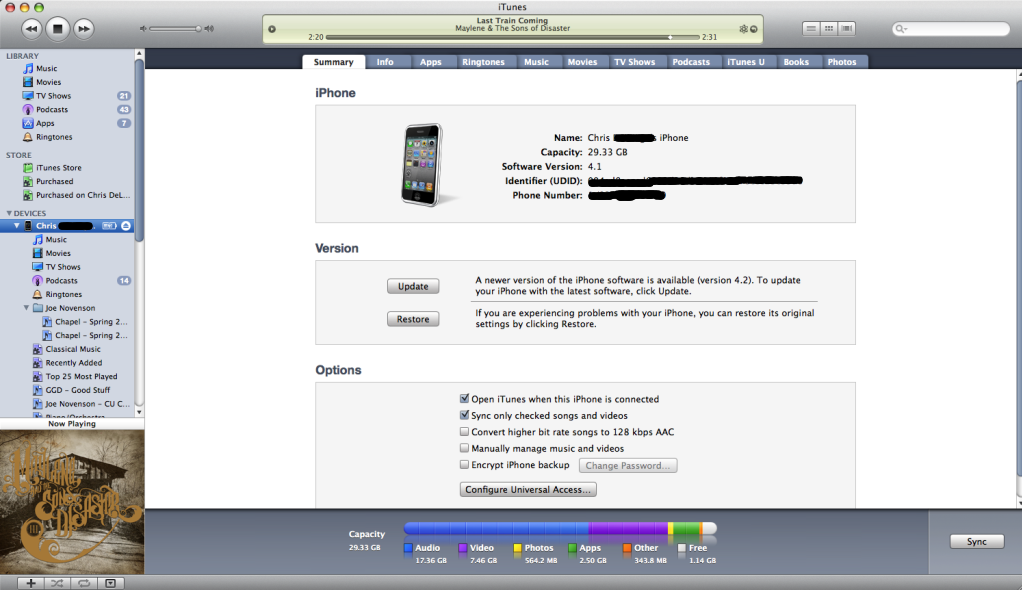Switch to Cover Flow view
This screenshot has height=590, width=1022.
[847, 29]
